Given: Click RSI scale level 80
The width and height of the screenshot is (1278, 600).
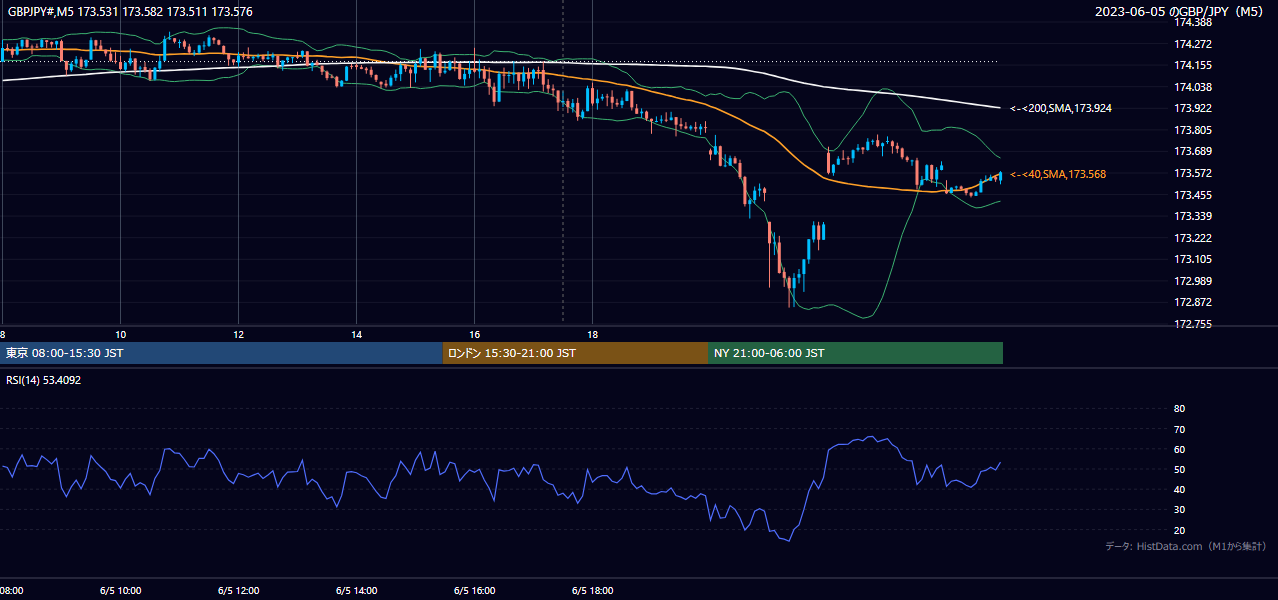Looking at the screenshot, I should [1179, 409].
